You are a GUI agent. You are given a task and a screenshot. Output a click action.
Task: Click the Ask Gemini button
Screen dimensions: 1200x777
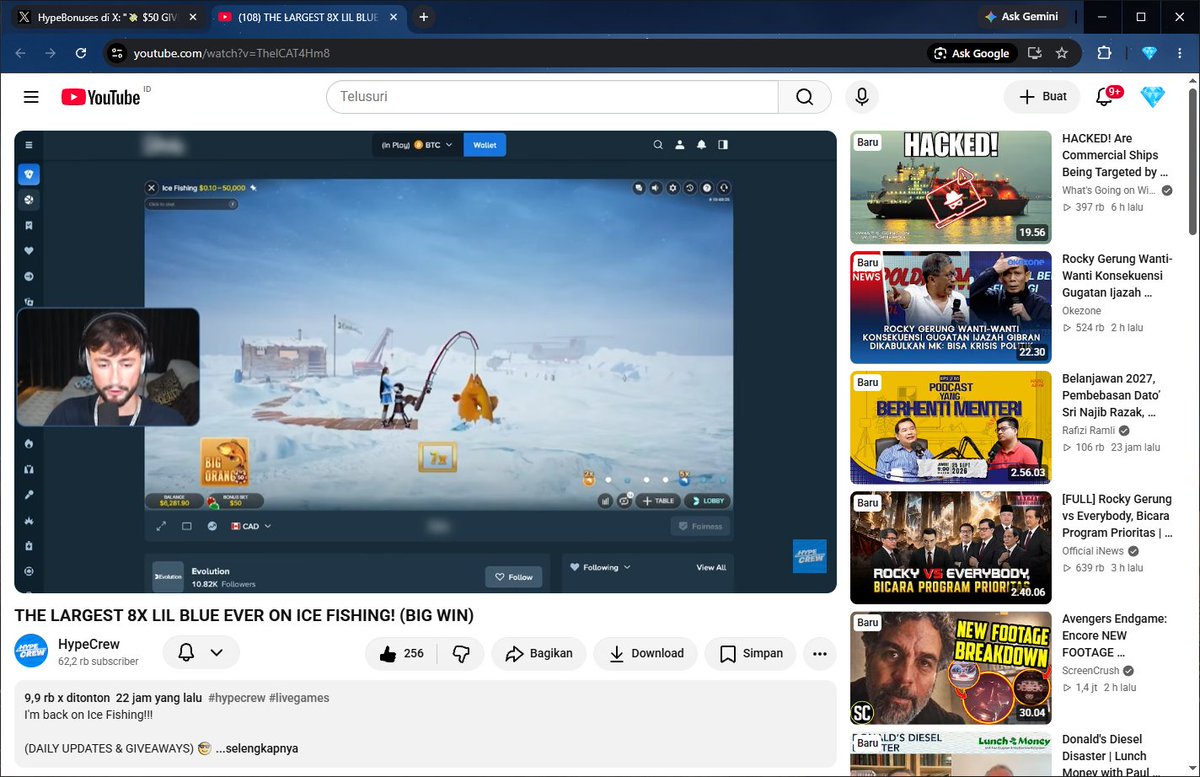coord(1023,17)
